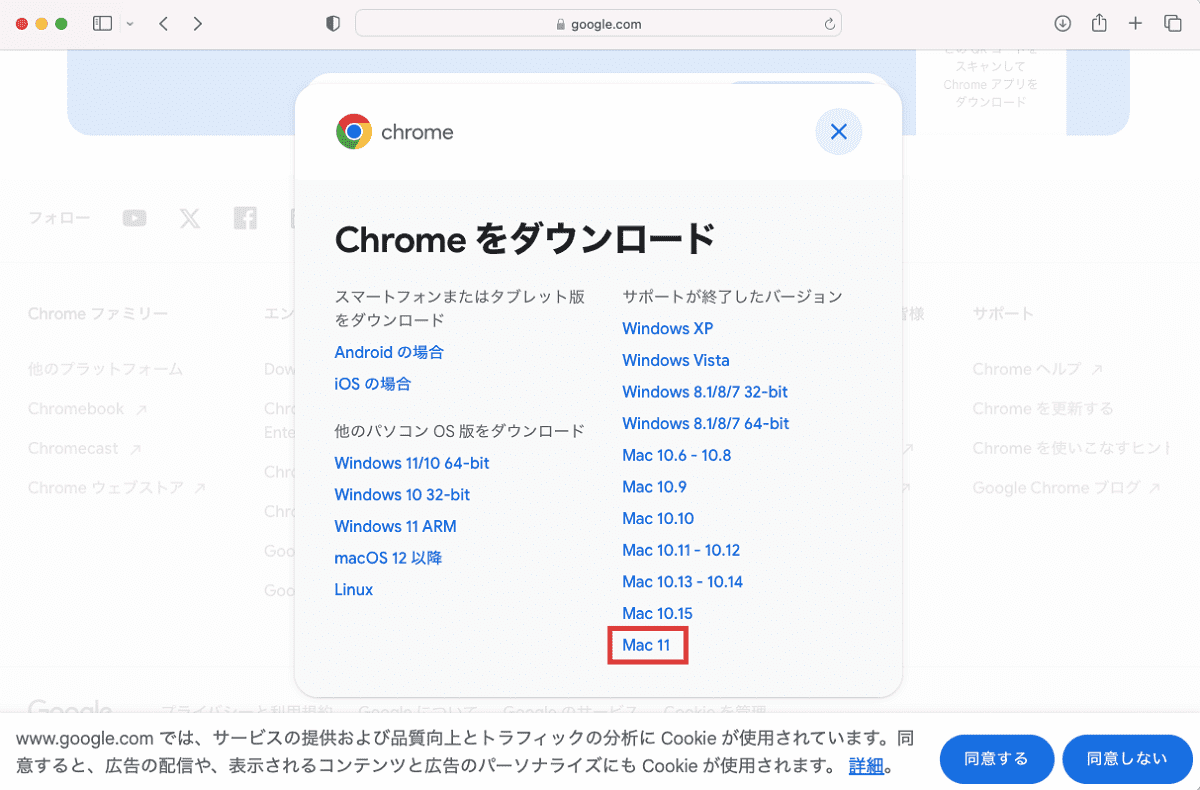
Task: Download Windows 11/10 64-bit version
Action: point(412,463)
